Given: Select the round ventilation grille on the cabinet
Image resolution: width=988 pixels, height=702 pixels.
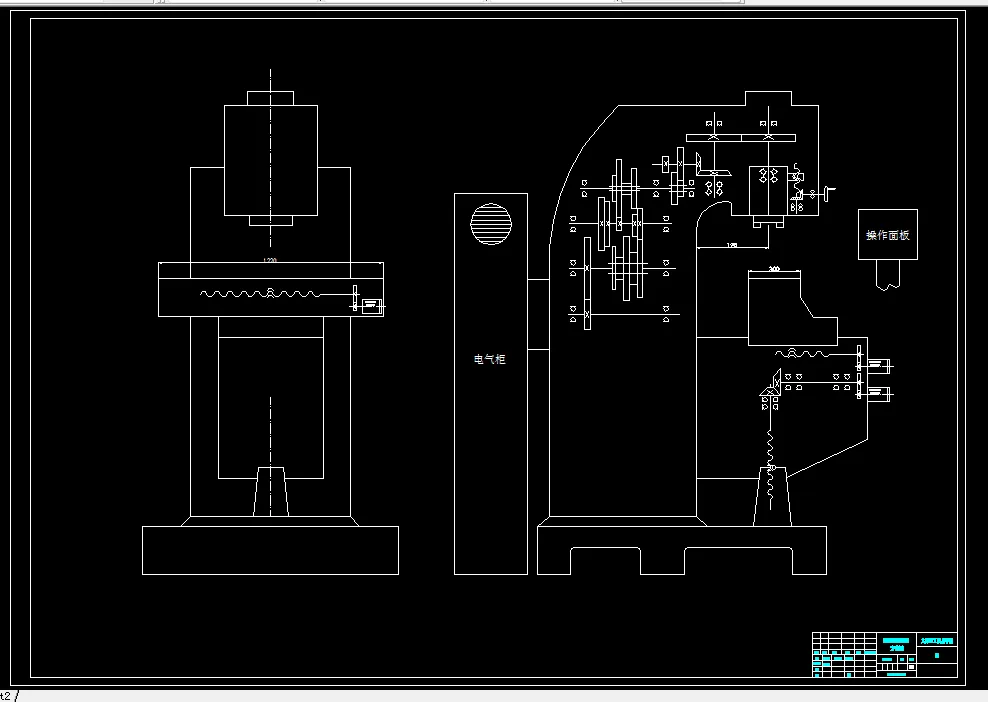Looking at the screenshot, I should [x=491, y=224].
